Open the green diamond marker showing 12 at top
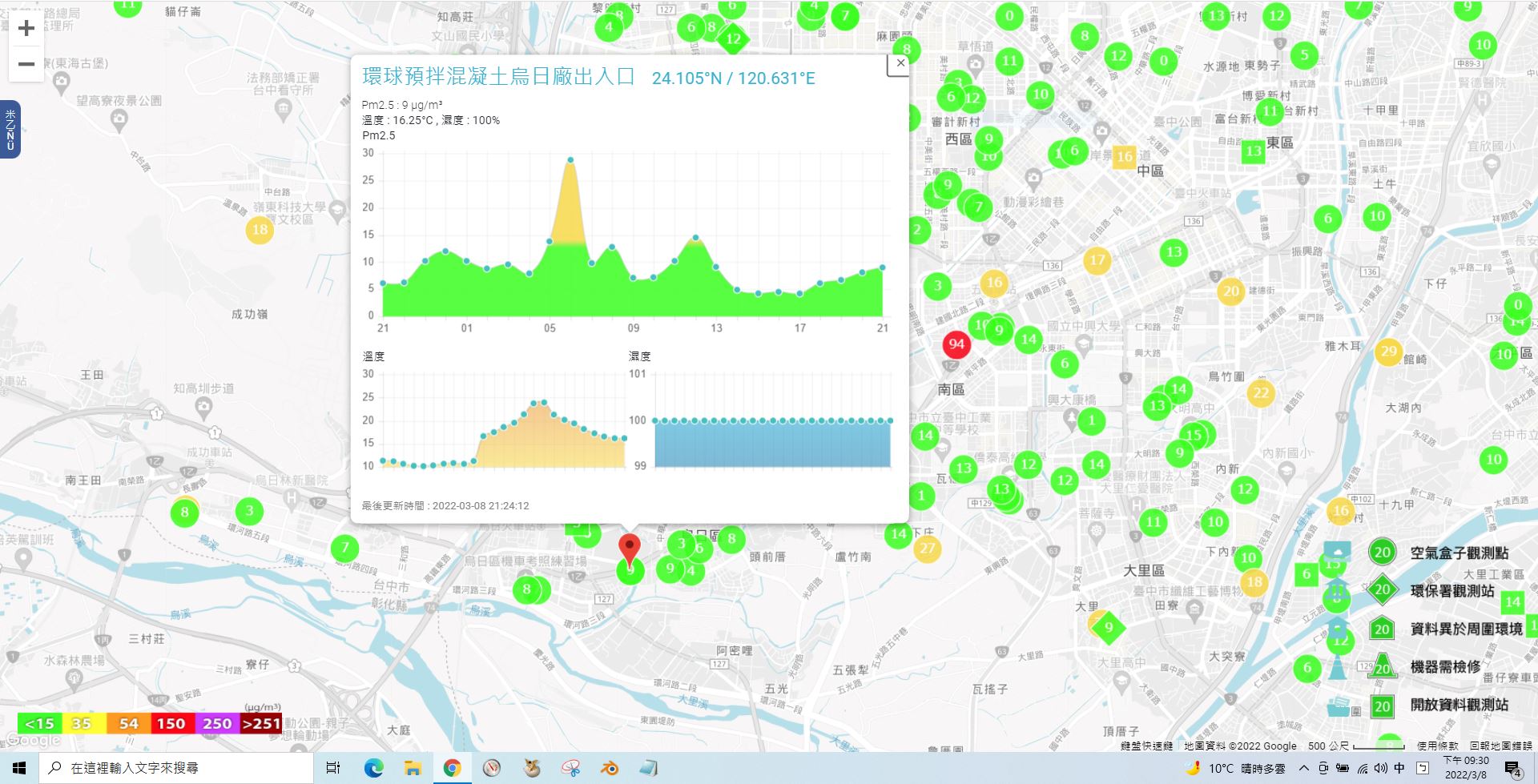 coord(733,38)
